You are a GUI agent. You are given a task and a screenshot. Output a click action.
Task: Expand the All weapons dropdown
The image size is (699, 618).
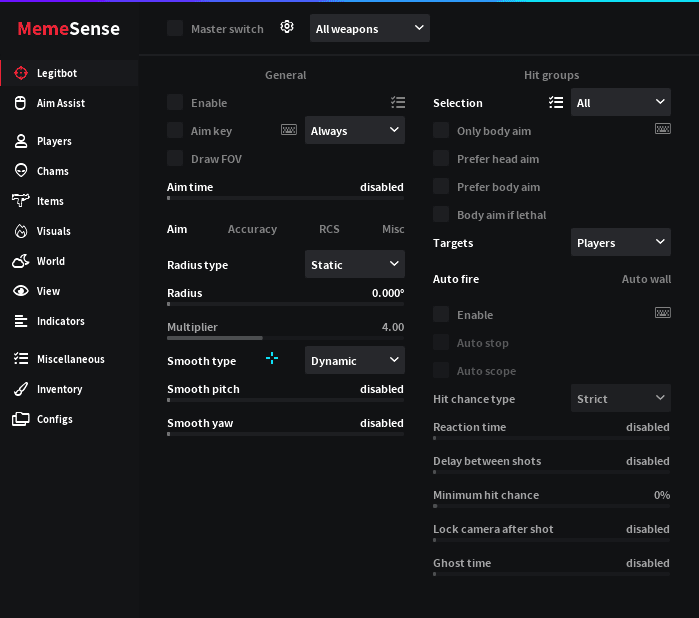coord(369,28)
